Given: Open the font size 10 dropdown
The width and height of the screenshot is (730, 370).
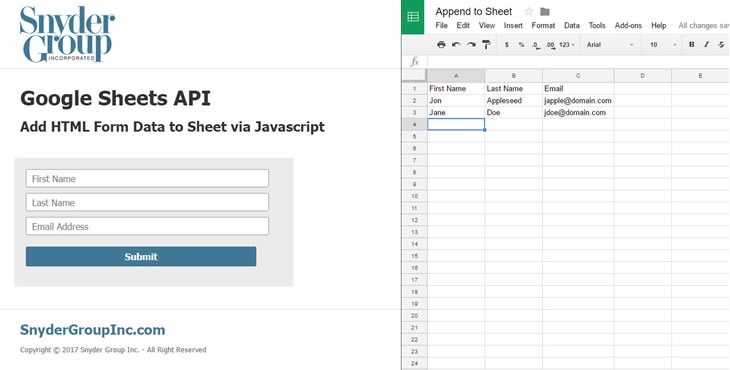Looking at the screenshot, I should tap(663, 45).
